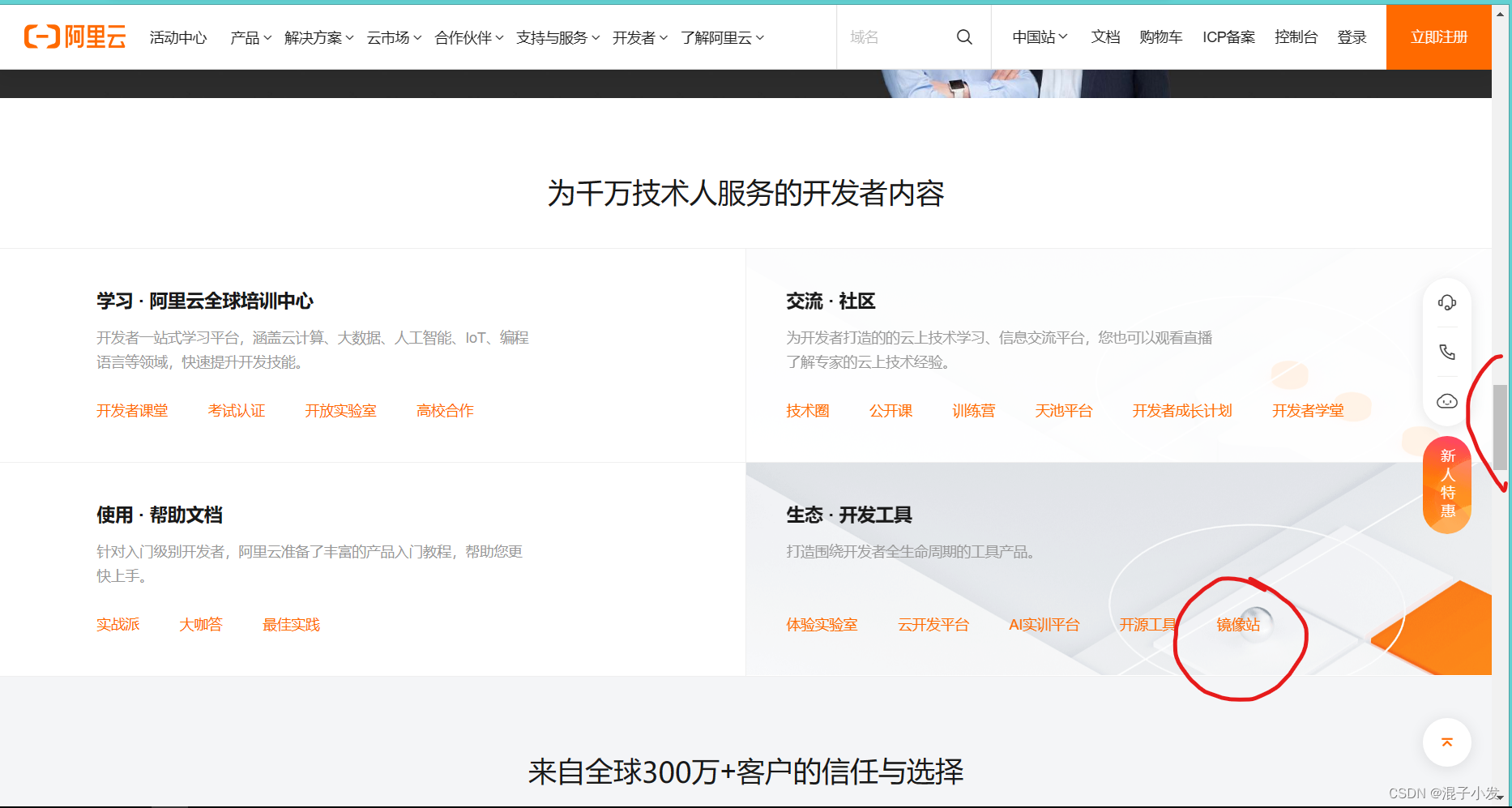Open the 公开课 link
Screen dimensions: 1512x808
[x=891, y=411]
